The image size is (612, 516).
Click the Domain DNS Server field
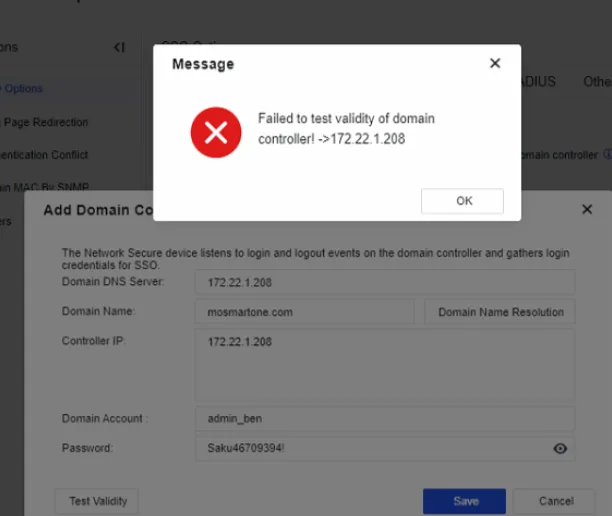click(385, 282)
